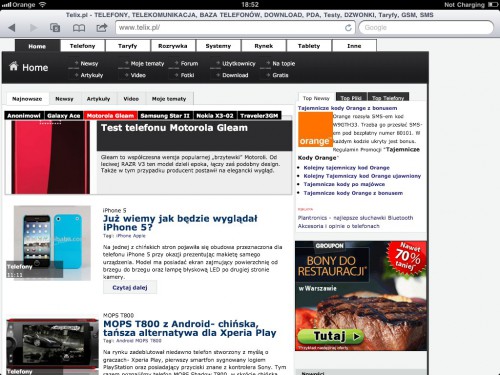Open Video in dark submenu
This screenshot has height=375, width=500.
[138, 75]
